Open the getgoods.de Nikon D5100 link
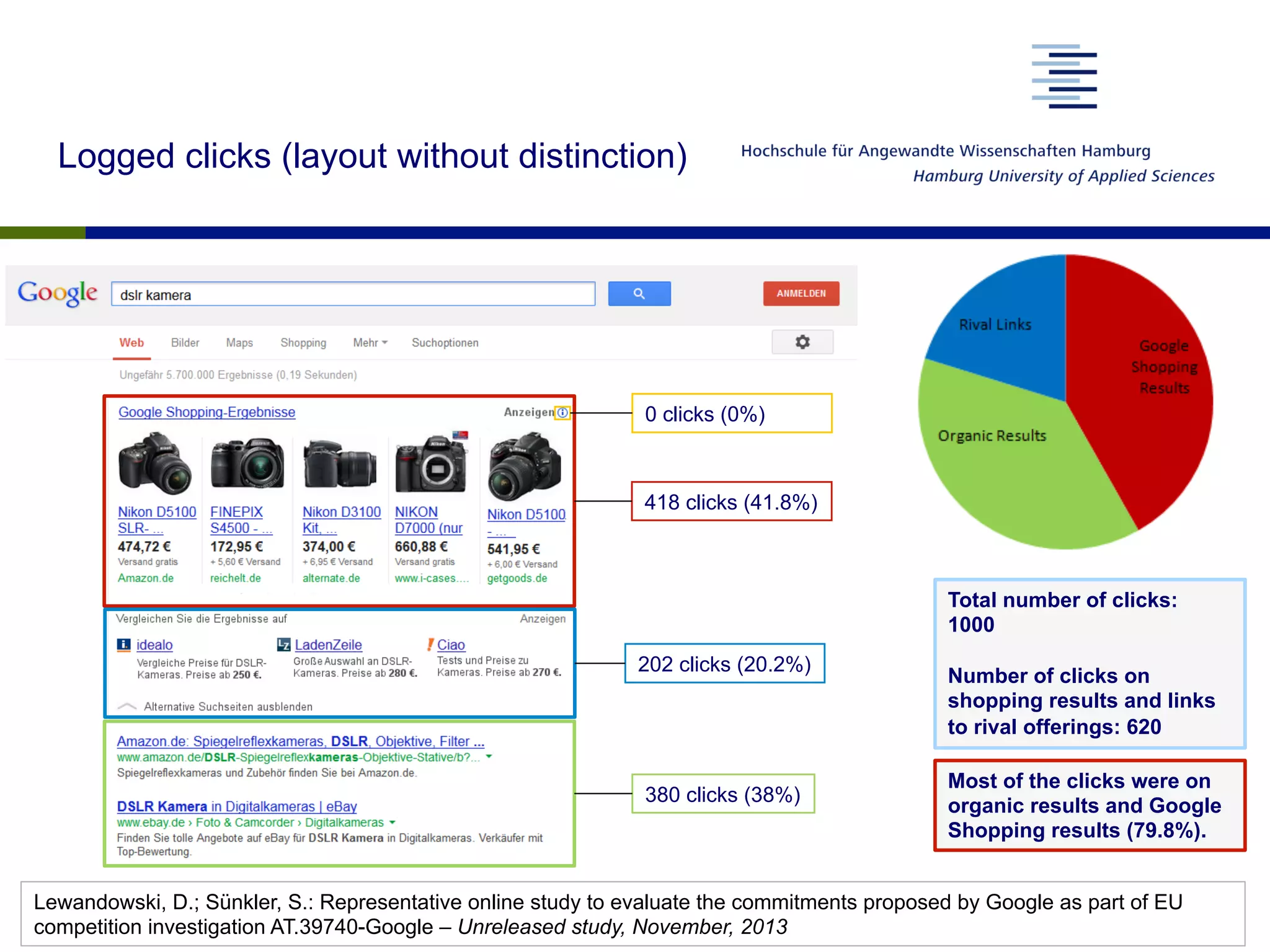This screenshot has width=1270, height=952. 526,522
